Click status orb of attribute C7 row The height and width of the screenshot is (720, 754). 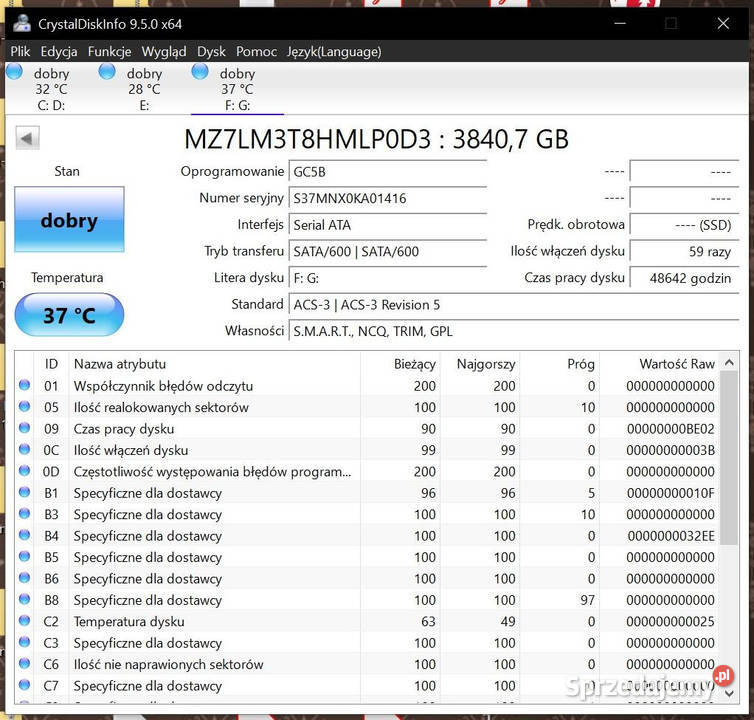pyautogui.click(x=25, y=684)
